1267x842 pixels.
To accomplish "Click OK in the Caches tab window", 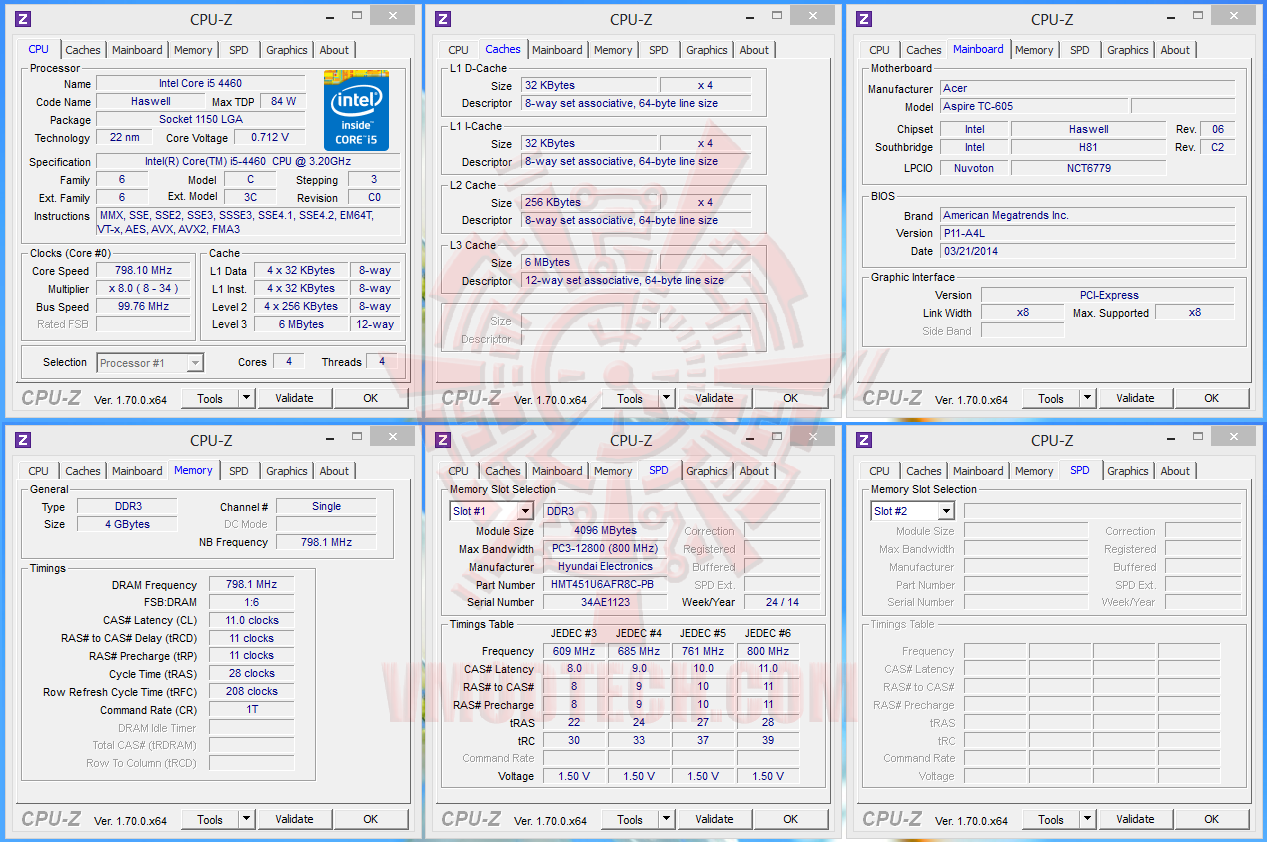I will [790, 398].
